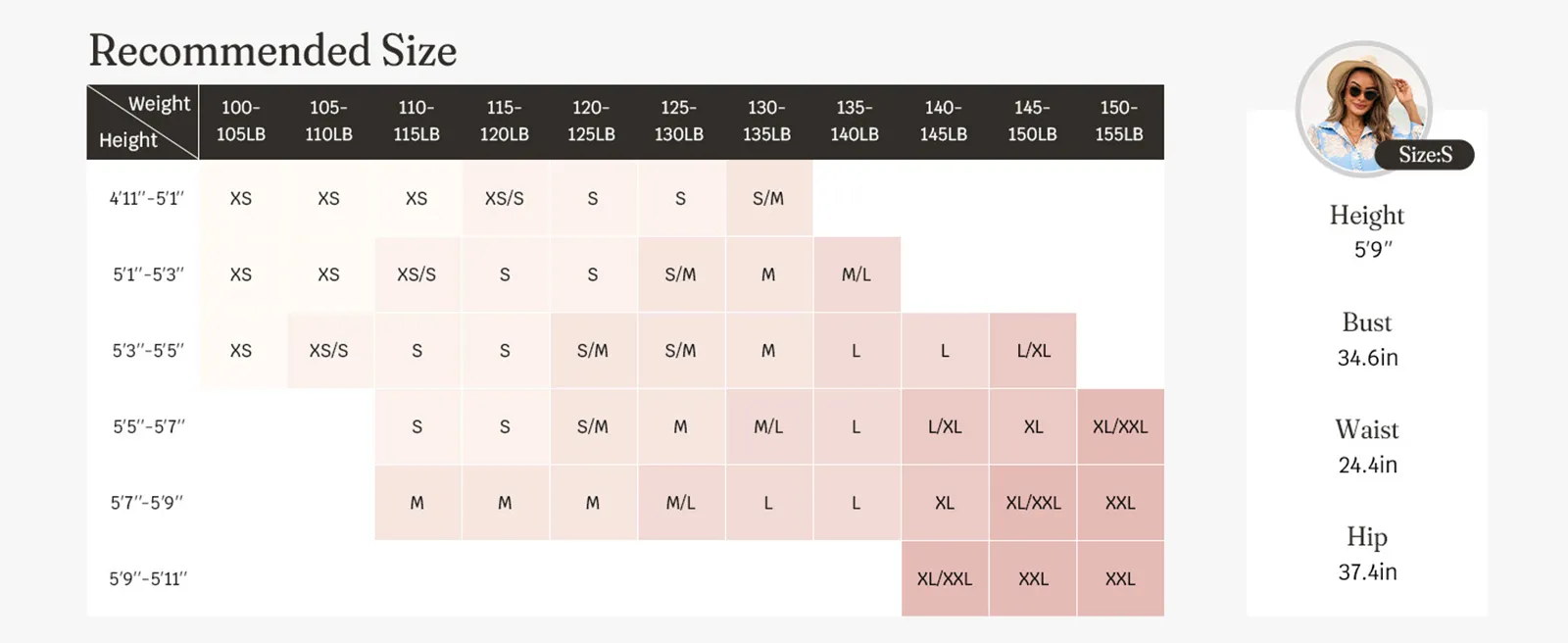Viewport: 1568px width, 643px height.
Task: Select M/L cell in the 5'1"-5'3" row
Action: (x=857, y=274)
